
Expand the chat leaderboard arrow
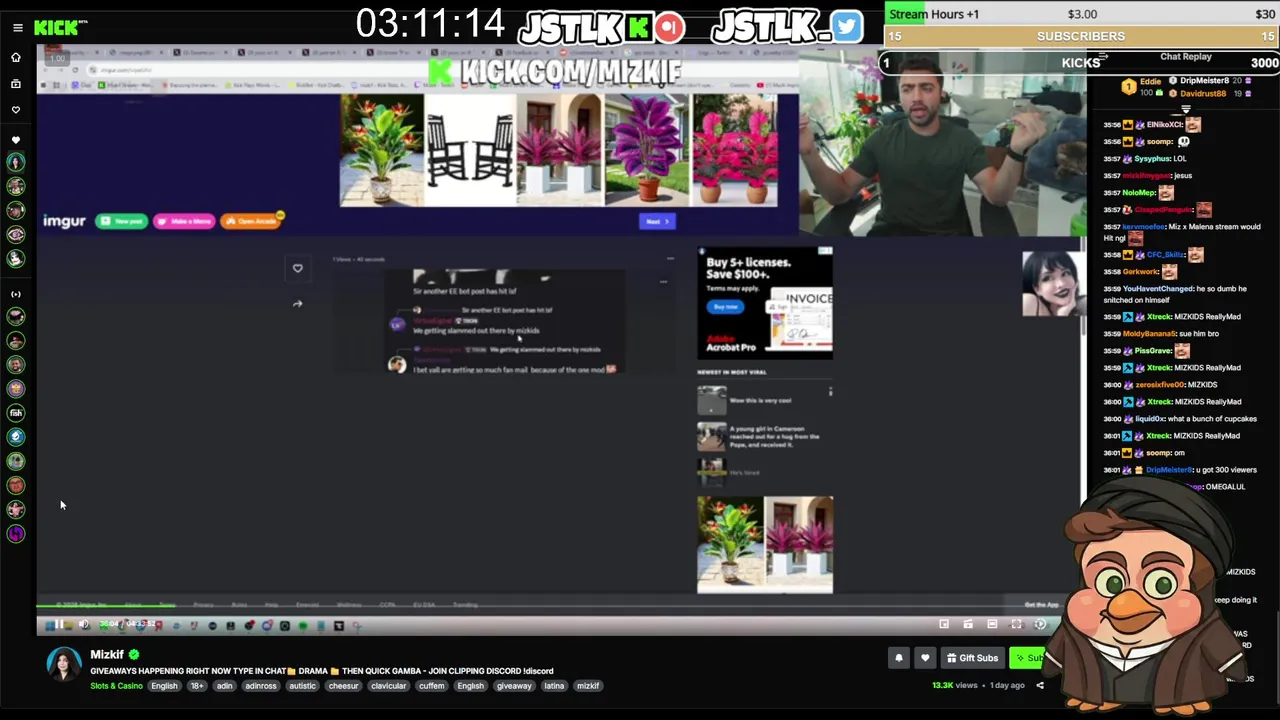pyautogui.click(x=1186, y=108)
